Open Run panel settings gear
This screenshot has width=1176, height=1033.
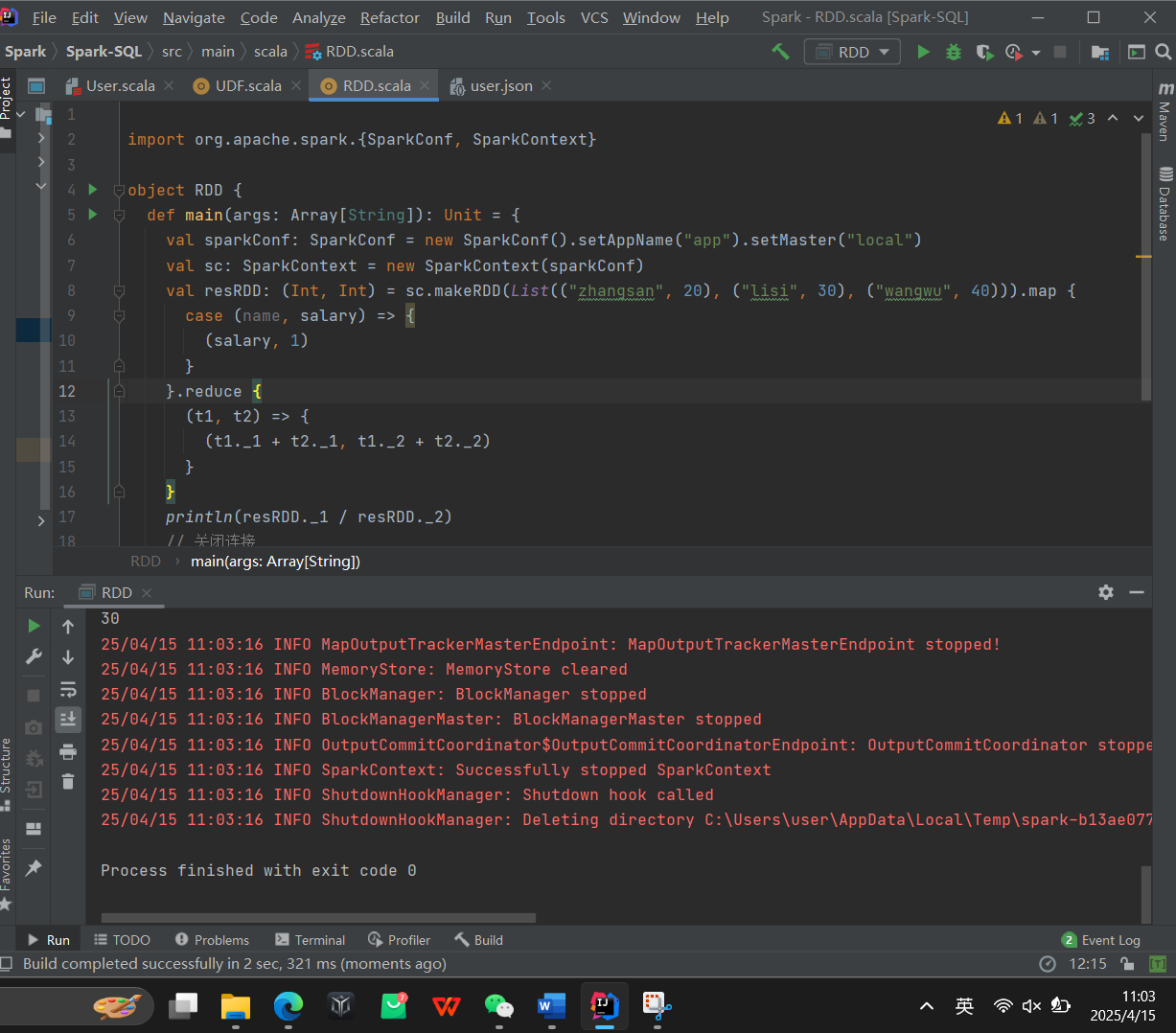(1106, 592)
